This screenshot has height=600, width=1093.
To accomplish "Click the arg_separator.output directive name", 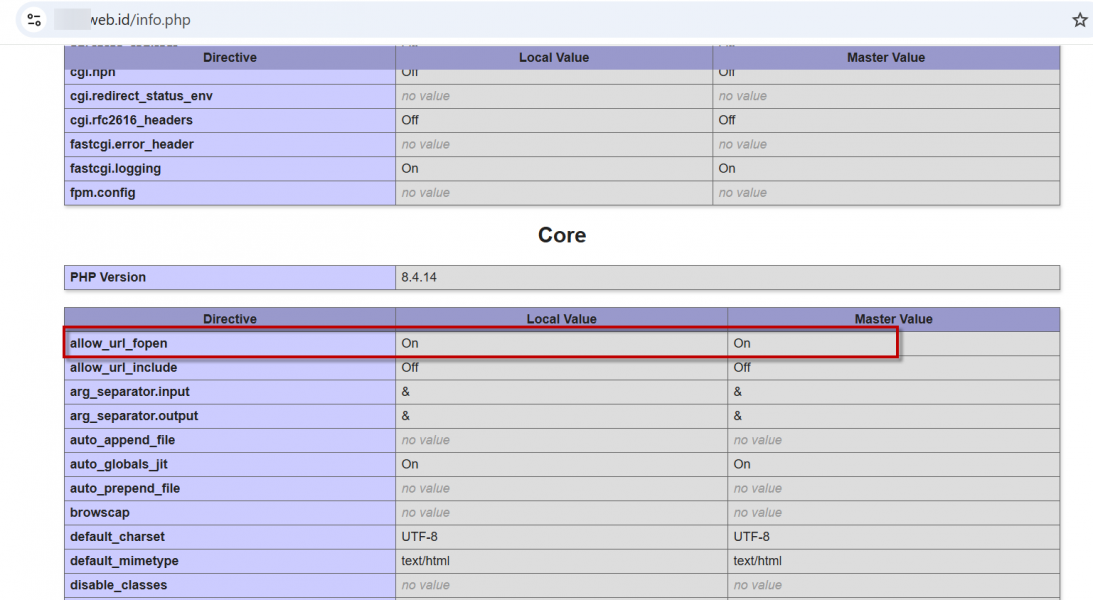I will (134, 416).
